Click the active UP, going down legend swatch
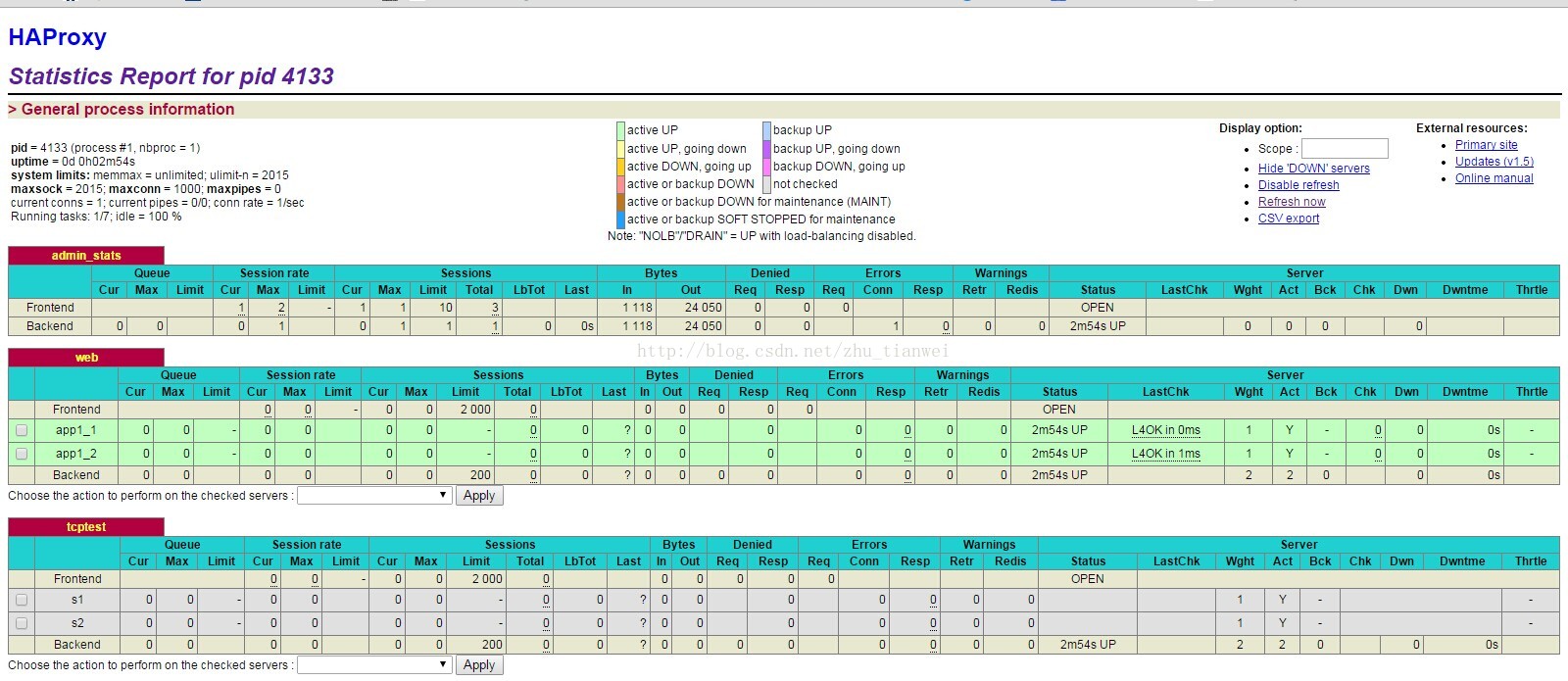 (620, 149)
